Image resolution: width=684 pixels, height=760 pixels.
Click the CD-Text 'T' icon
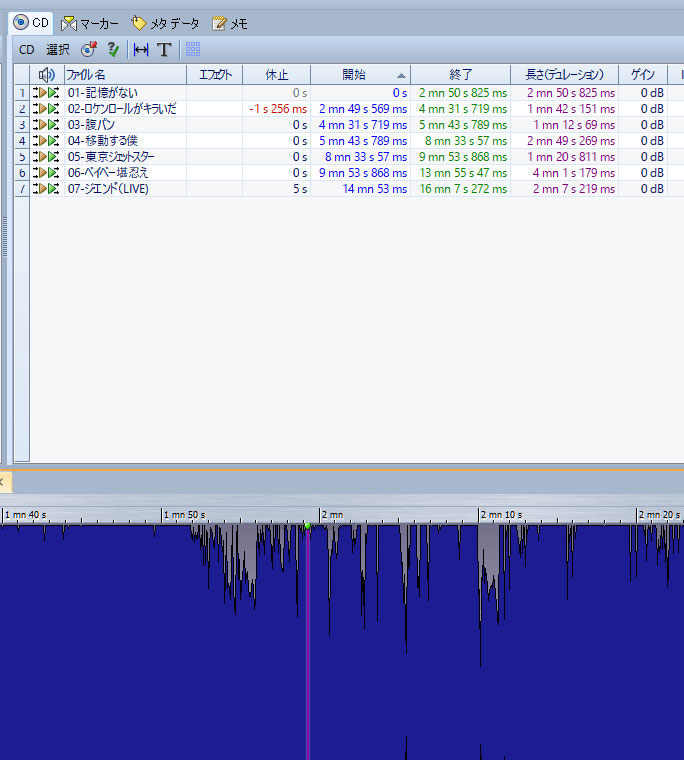pyautogui.click(x=164, y=49)
